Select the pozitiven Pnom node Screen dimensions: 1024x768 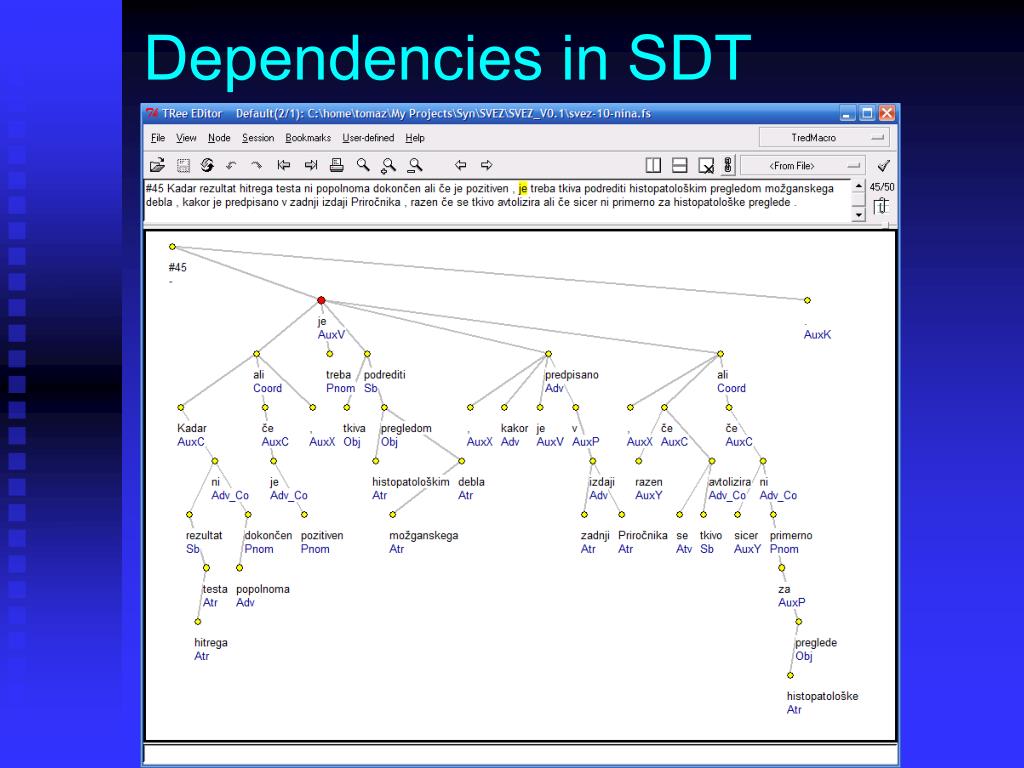click(304, 515)
